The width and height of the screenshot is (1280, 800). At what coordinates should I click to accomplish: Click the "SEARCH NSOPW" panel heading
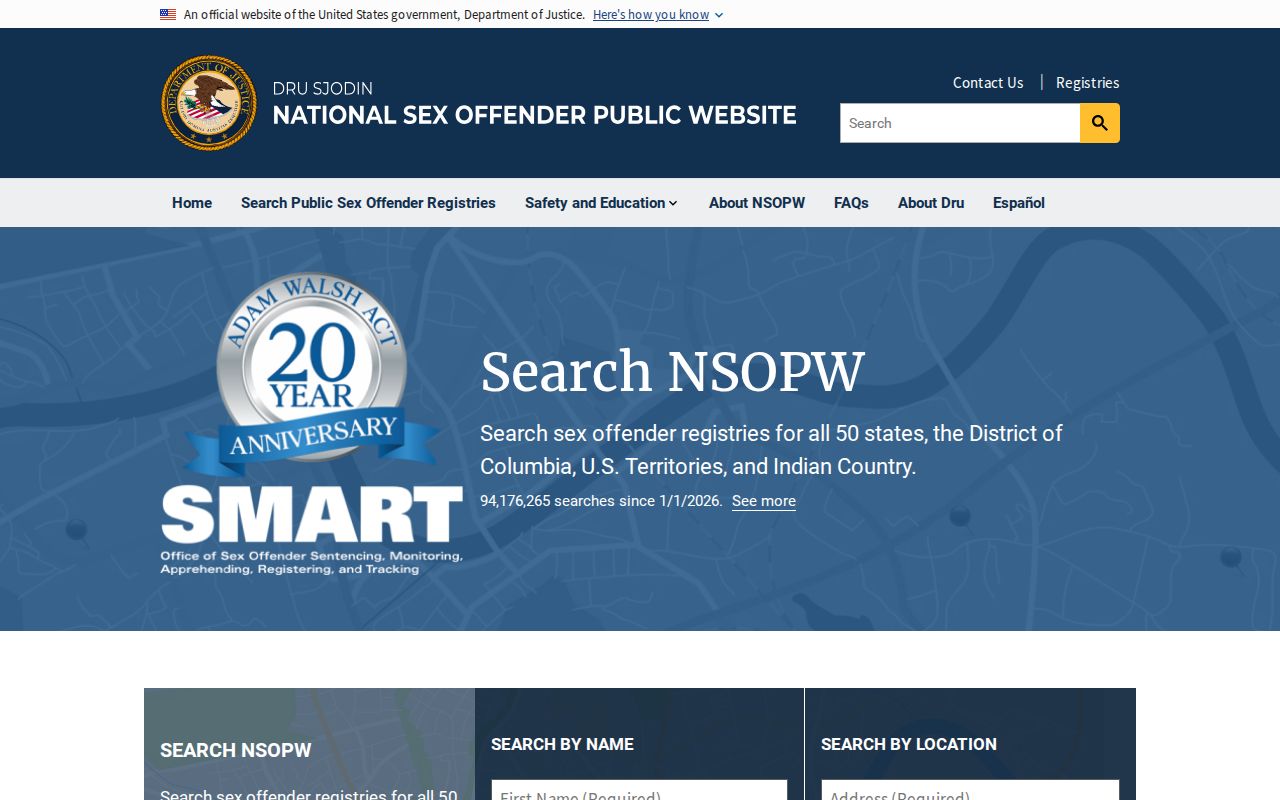tap(236, 750)
